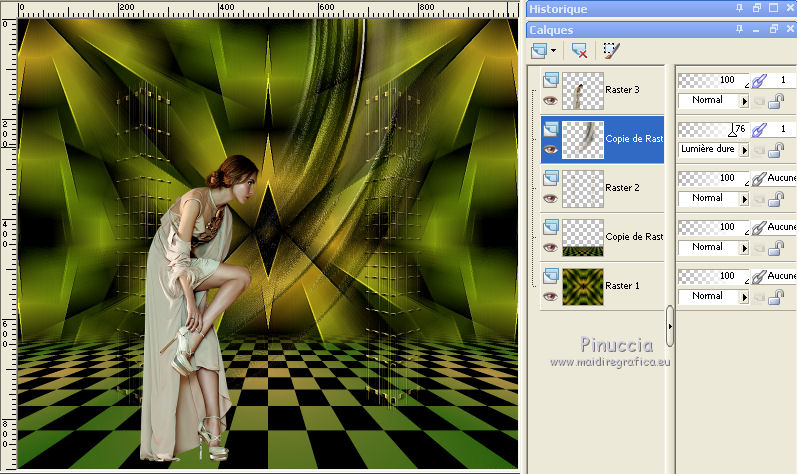Click the Delete layer icon
The width and height of the screenshot is (797, 474).
(x=579, y=49)
